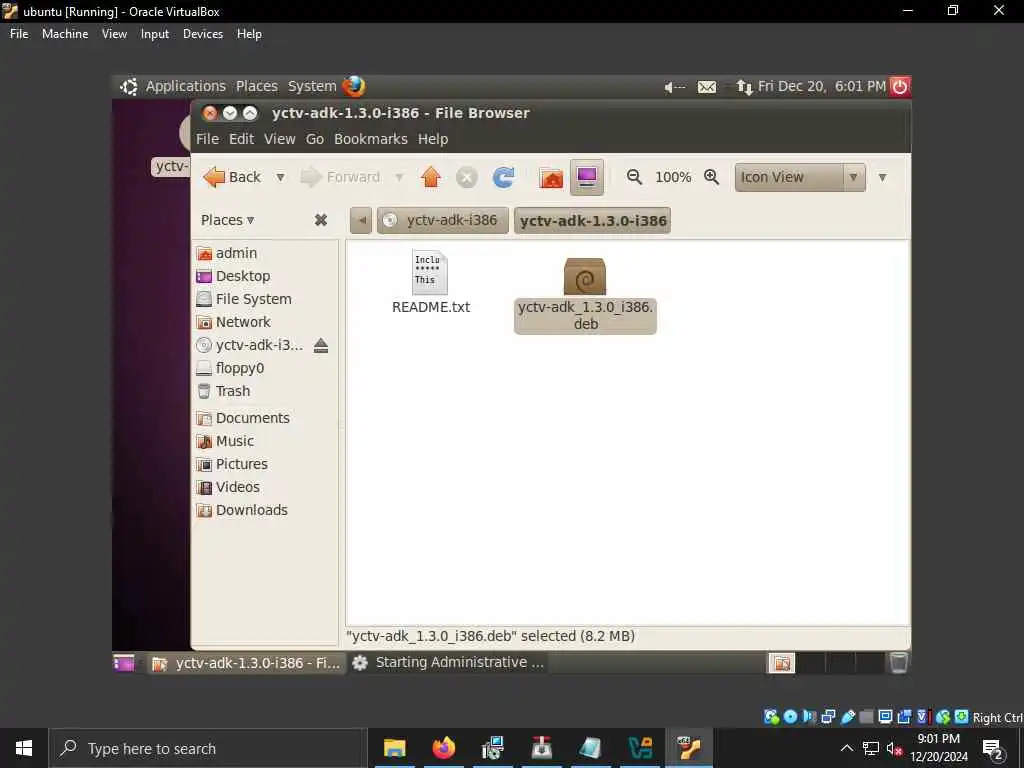This screenshot has height=768, width=1024.
Task: Open the Trash applet in bottom panel
Action: tap(899, 662)
